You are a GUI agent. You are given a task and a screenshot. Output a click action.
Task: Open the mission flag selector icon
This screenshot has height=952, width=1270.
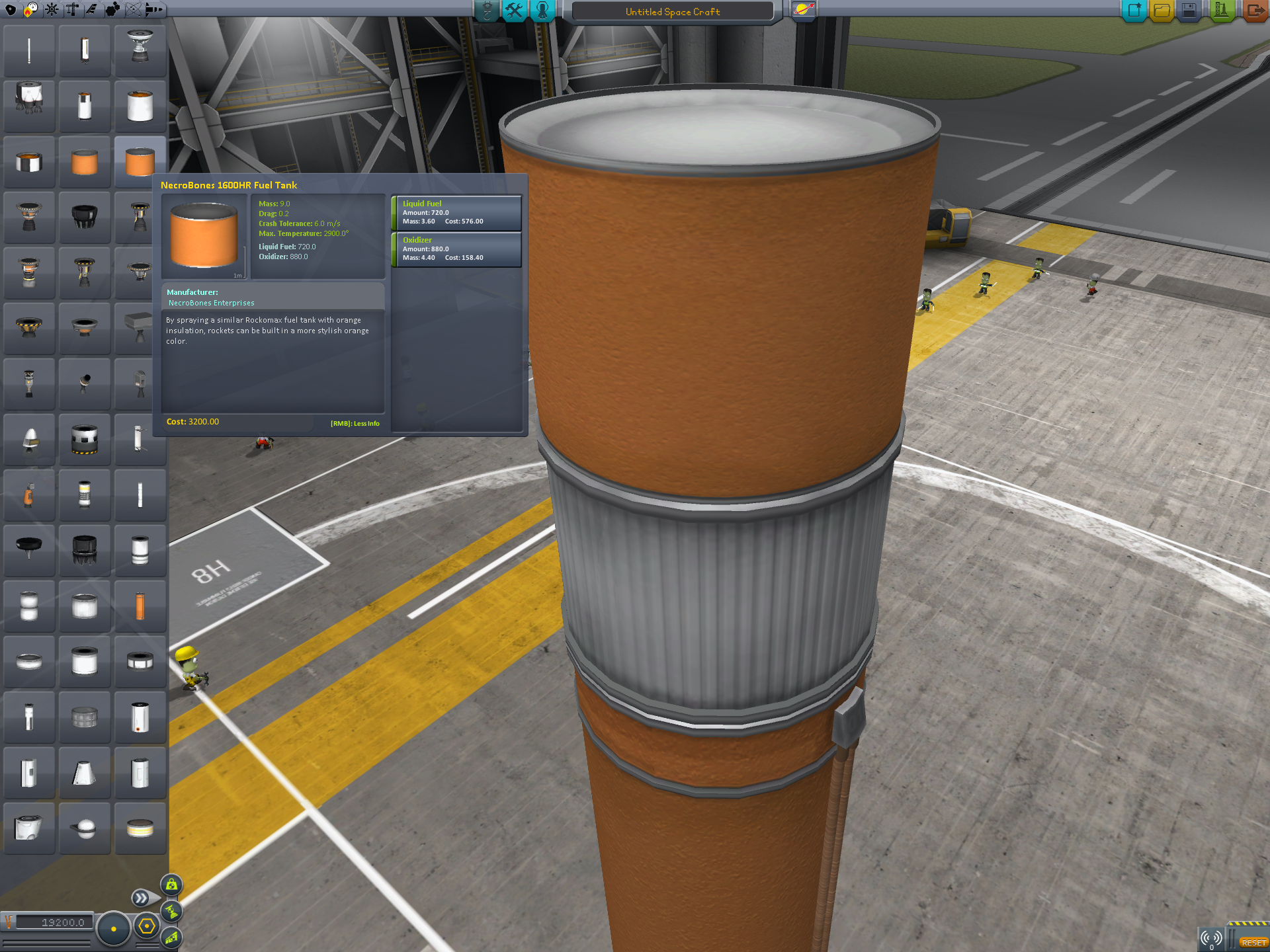point(803,10)
